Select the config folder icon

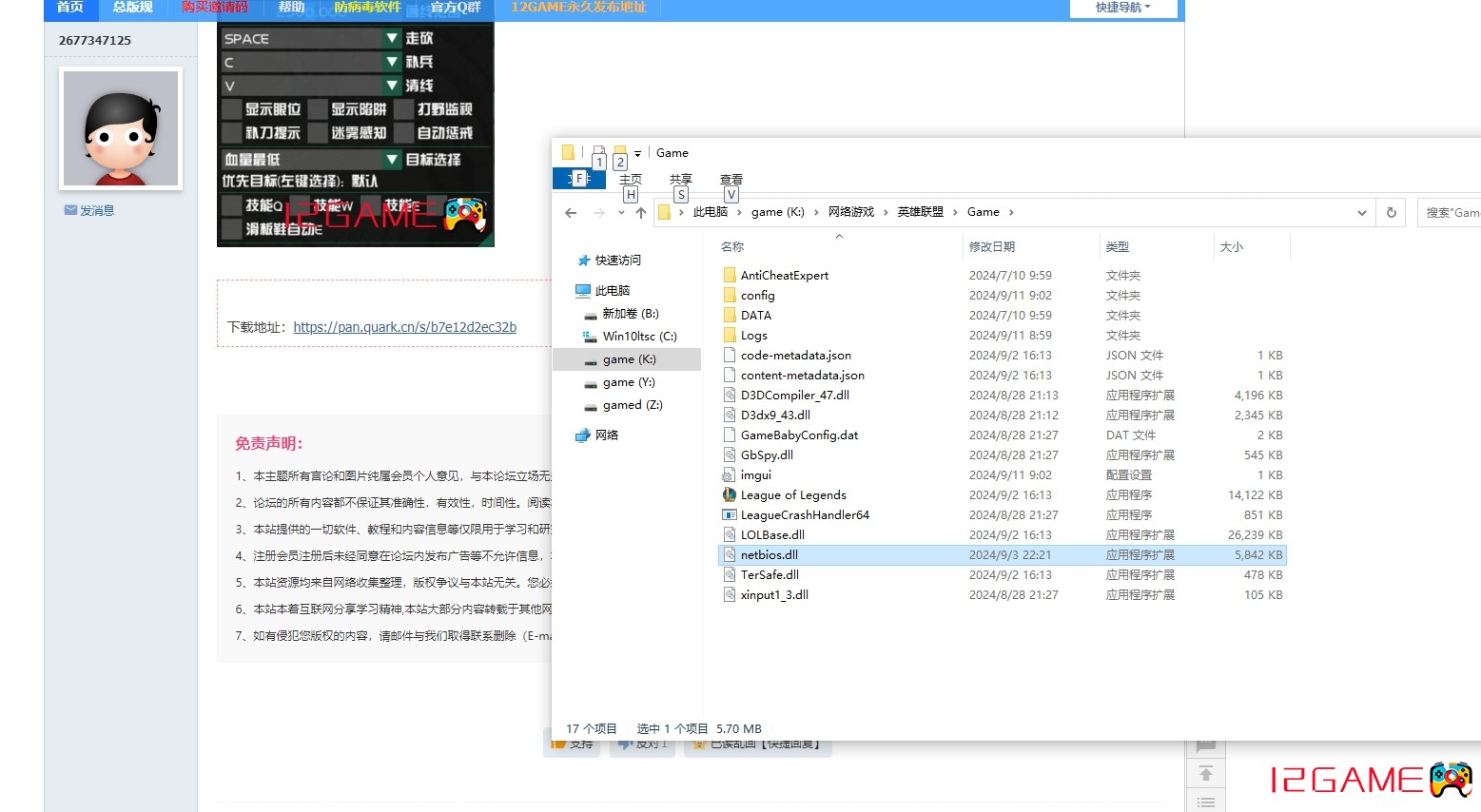click(730, 295)
